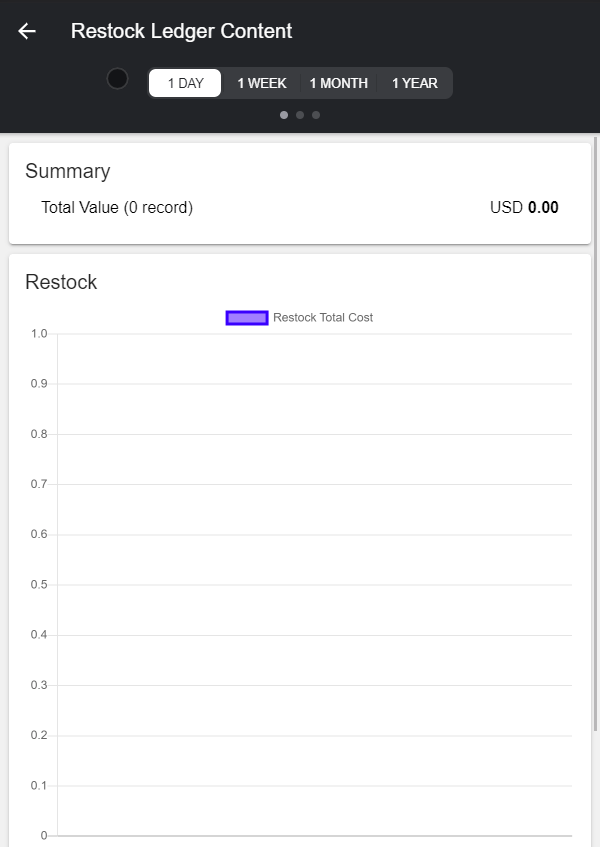Select the 1 DAY range tab
This screenshot has height=847, width=600.
coord(185,83)
